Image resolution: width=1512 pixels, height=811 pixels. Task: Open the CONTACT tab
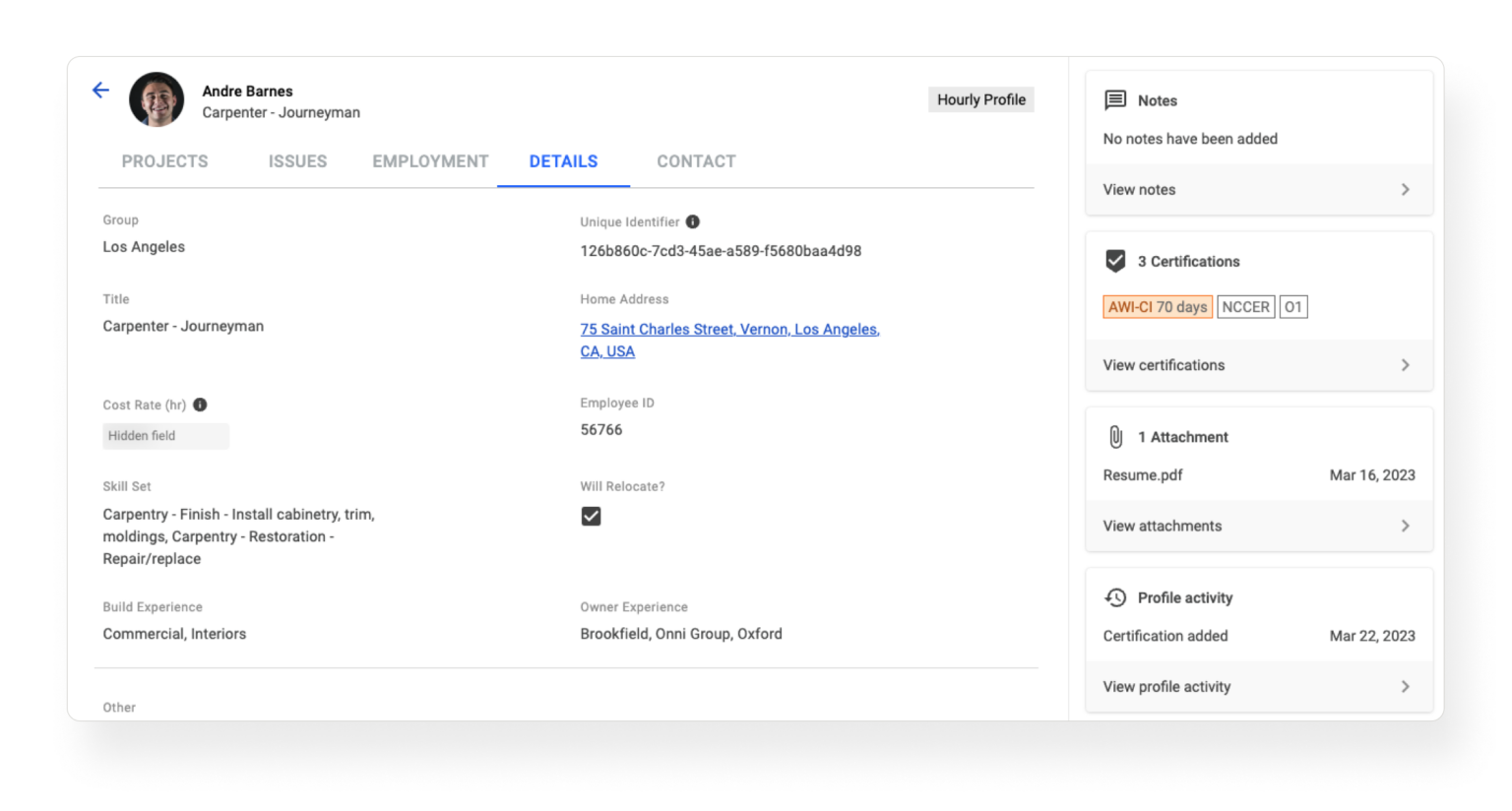(x=696, y=160)
